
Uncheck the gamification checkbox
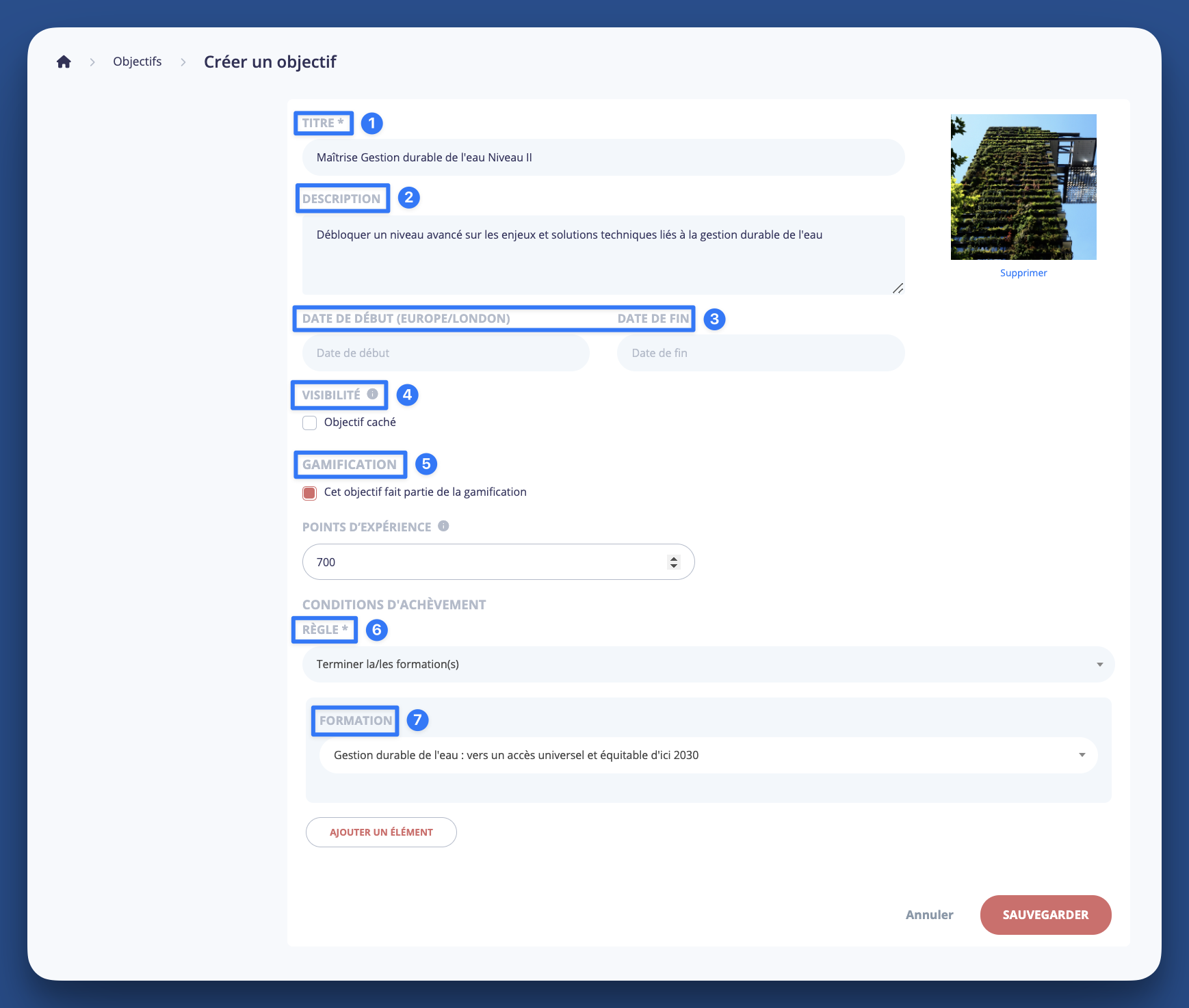(310, 492)
